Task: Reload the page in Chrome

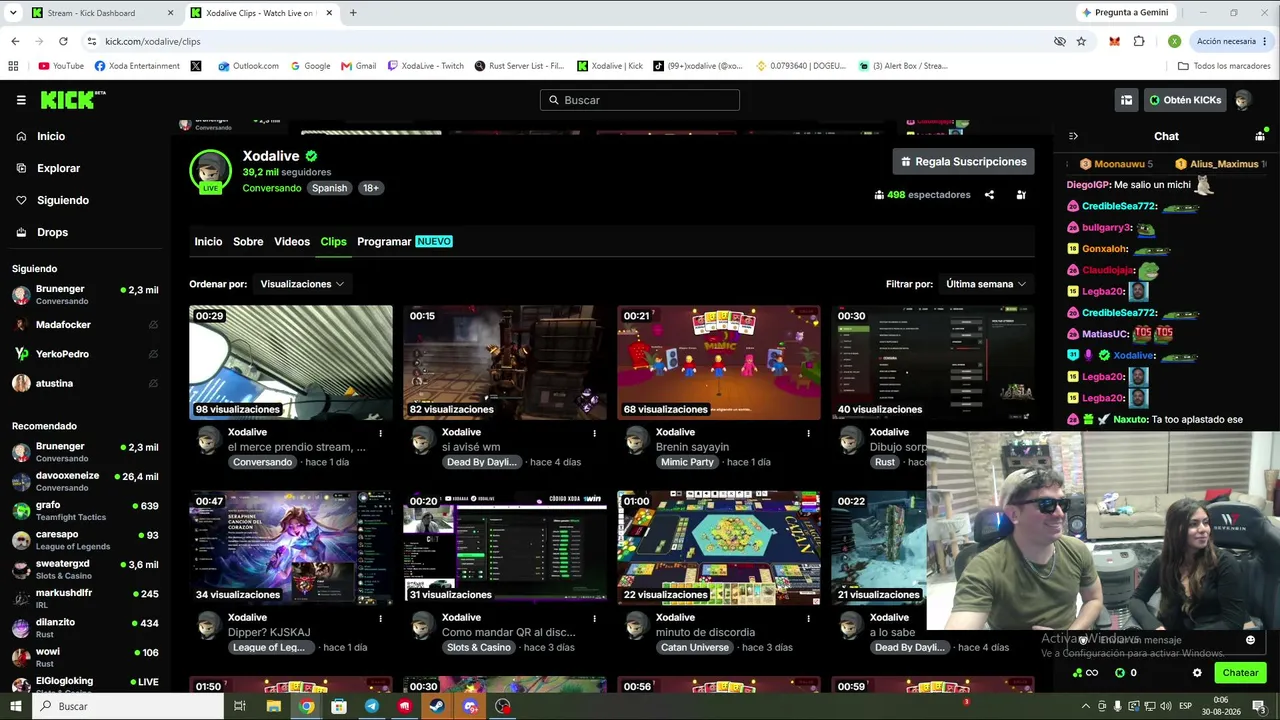Action: tap(63, 41)
